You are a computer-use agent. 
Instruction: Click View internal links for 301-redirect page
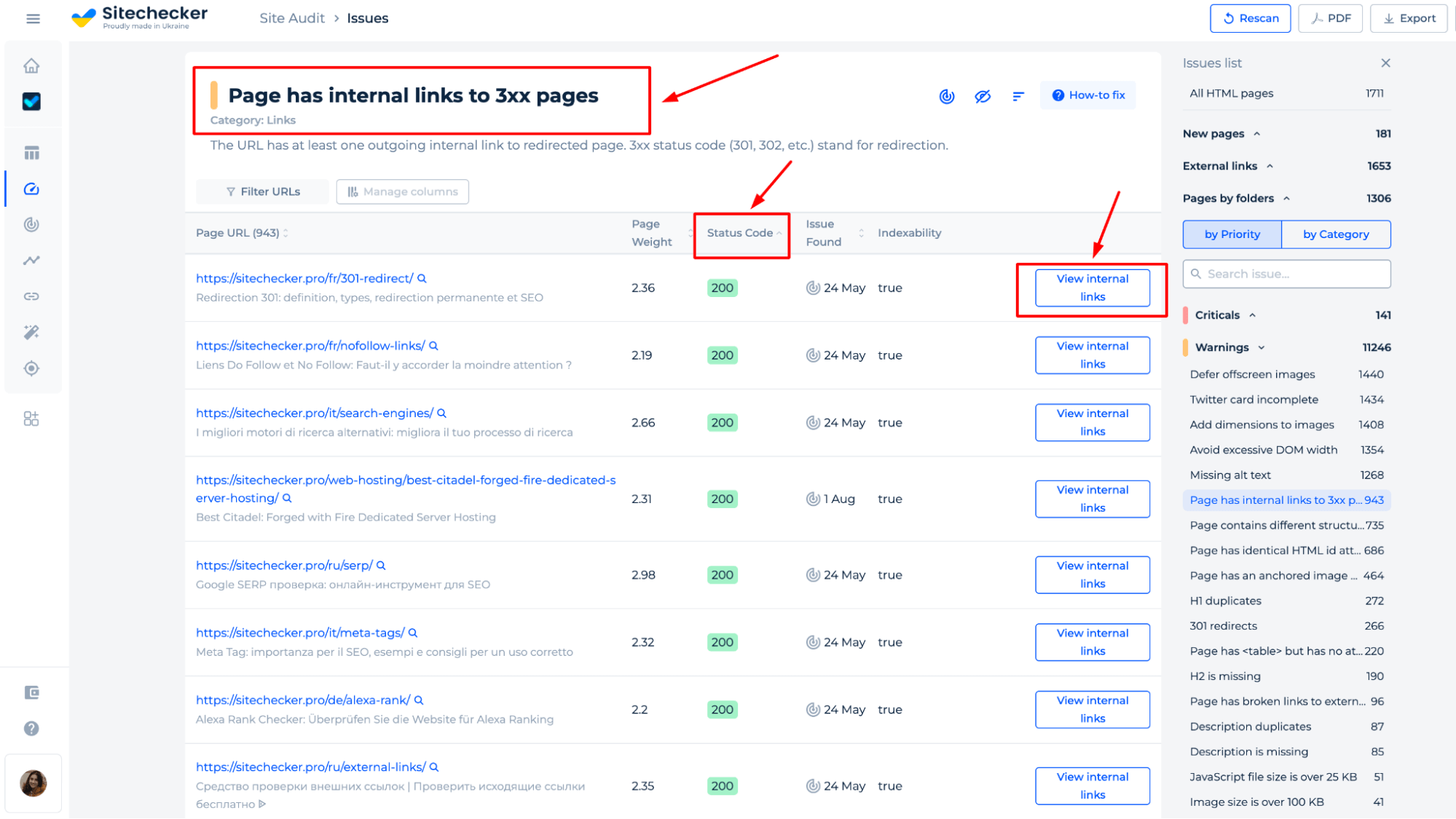pos(1091,288)
